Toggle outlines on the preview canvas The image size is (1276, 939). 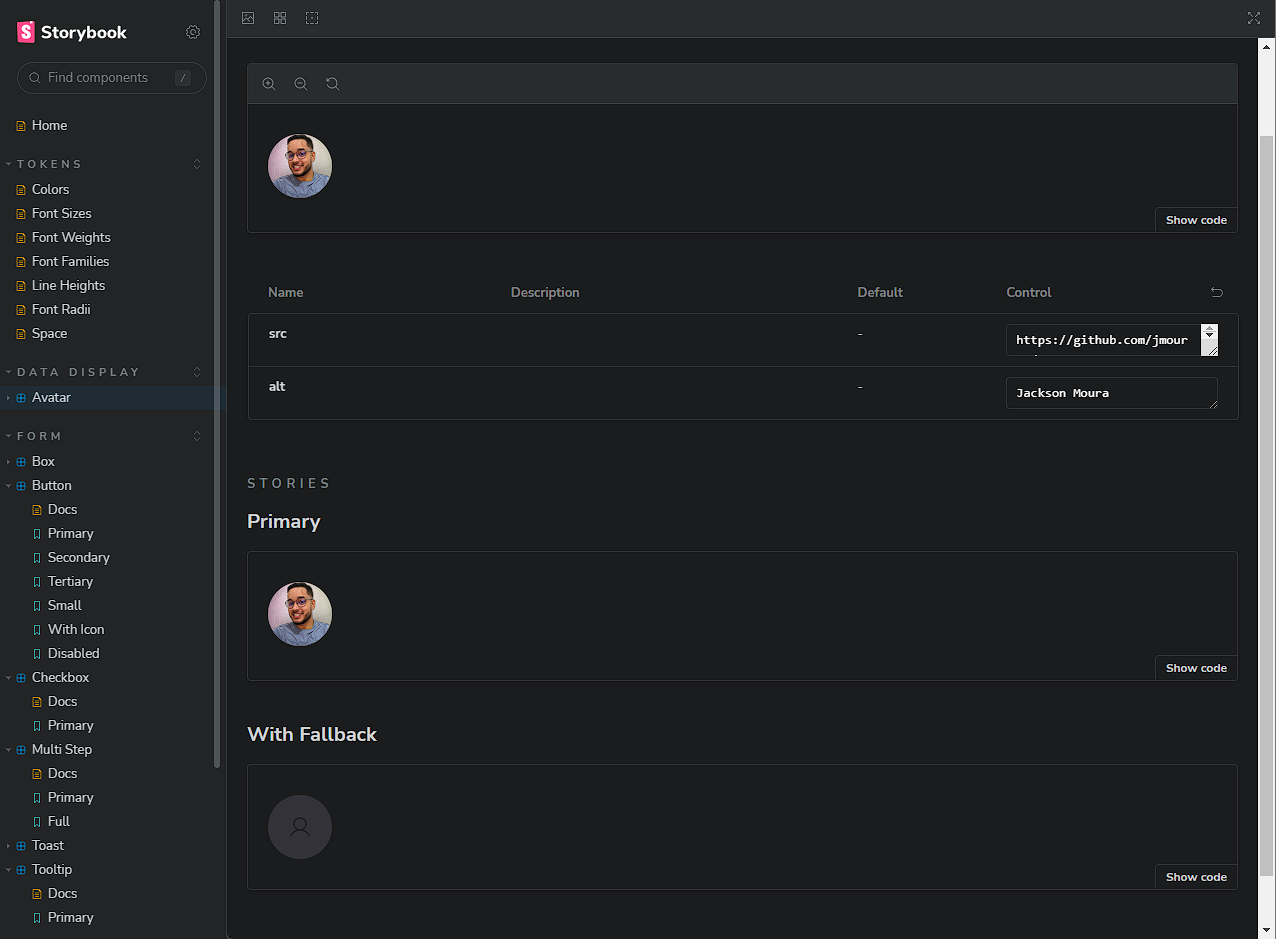[312, 18]
